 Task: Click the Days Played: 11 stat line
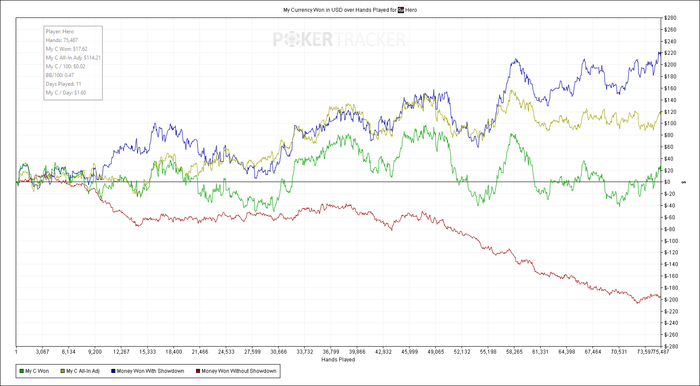(63, 84)
